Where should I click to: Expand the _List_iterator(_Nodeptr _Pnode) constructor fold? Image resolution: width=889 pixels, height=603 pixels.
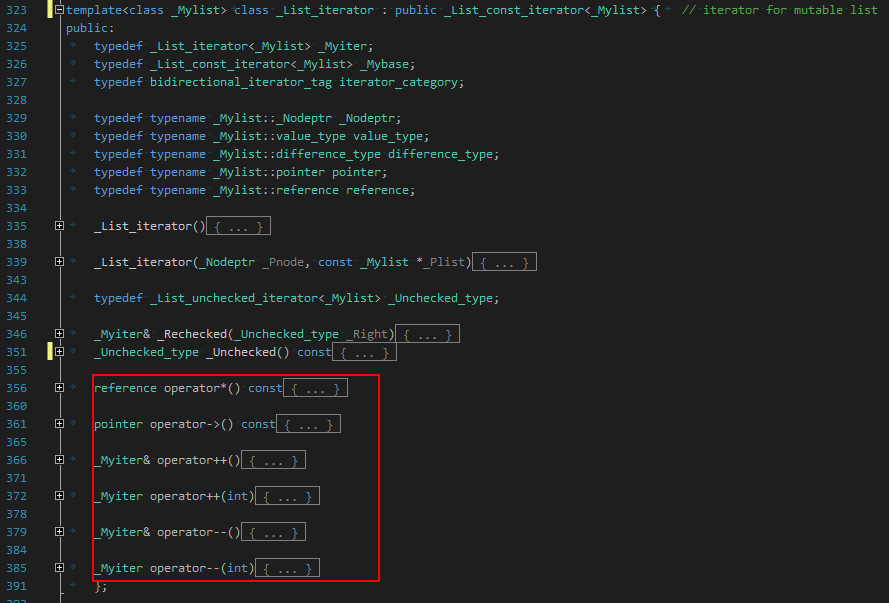tap(60, 262)
